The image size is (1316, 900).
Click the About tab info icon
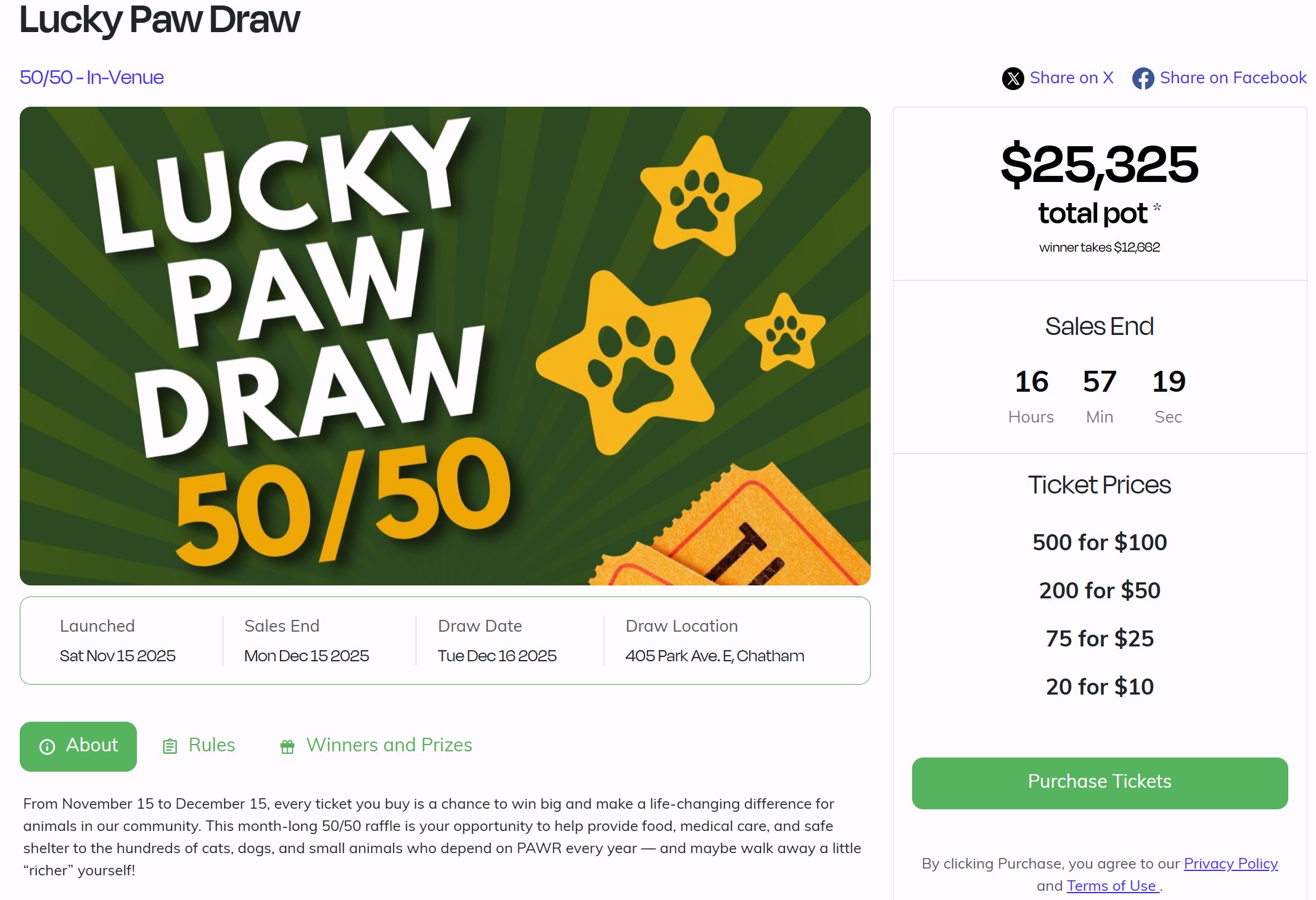(47, 746)
